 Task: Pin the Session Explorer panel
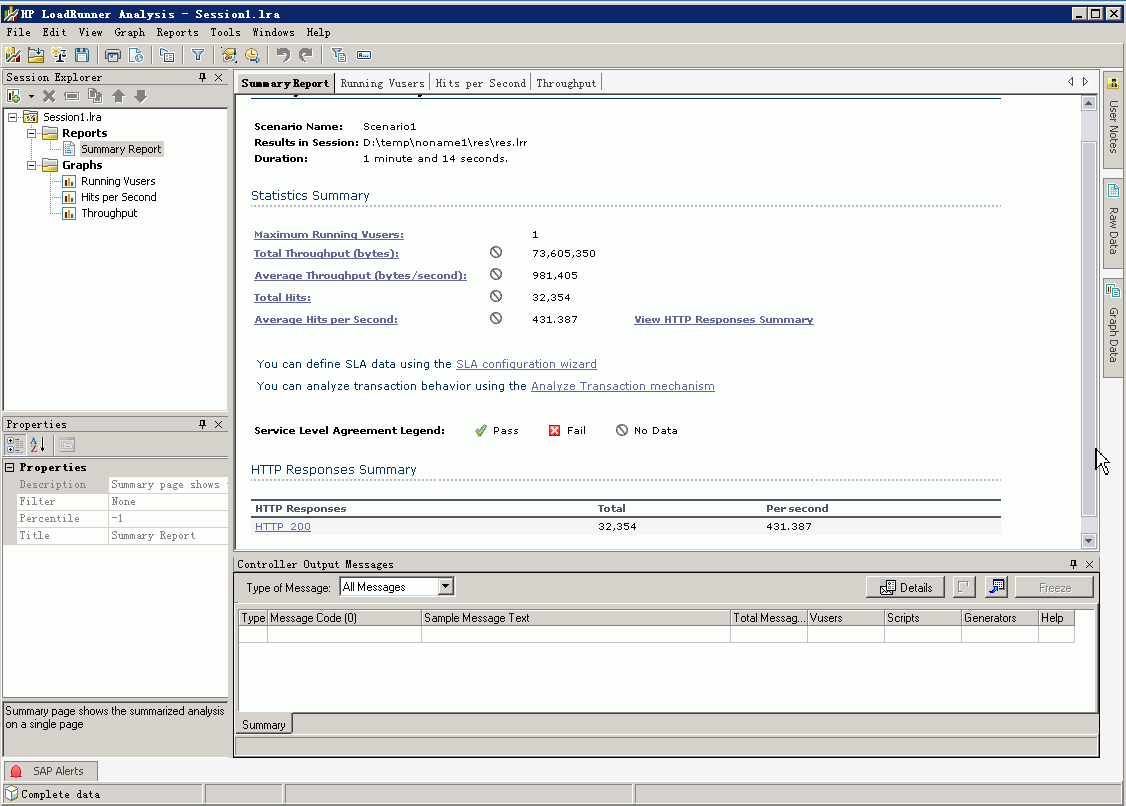(203, 77)
